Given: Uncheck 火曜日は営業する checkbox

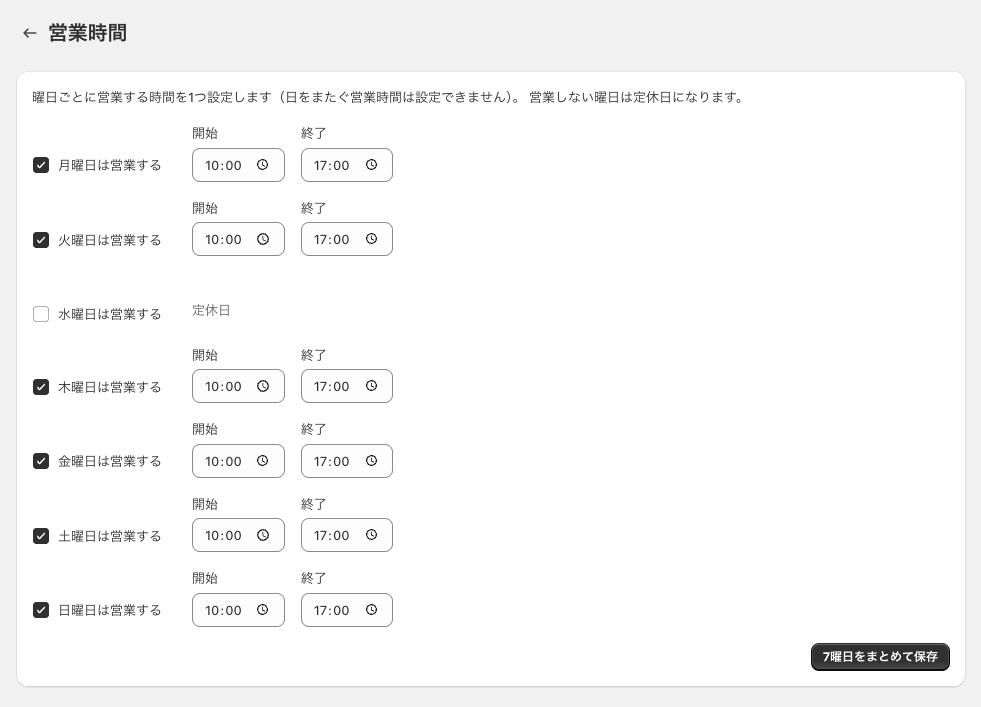Looking at the screenshot, I should click(41, 240).
